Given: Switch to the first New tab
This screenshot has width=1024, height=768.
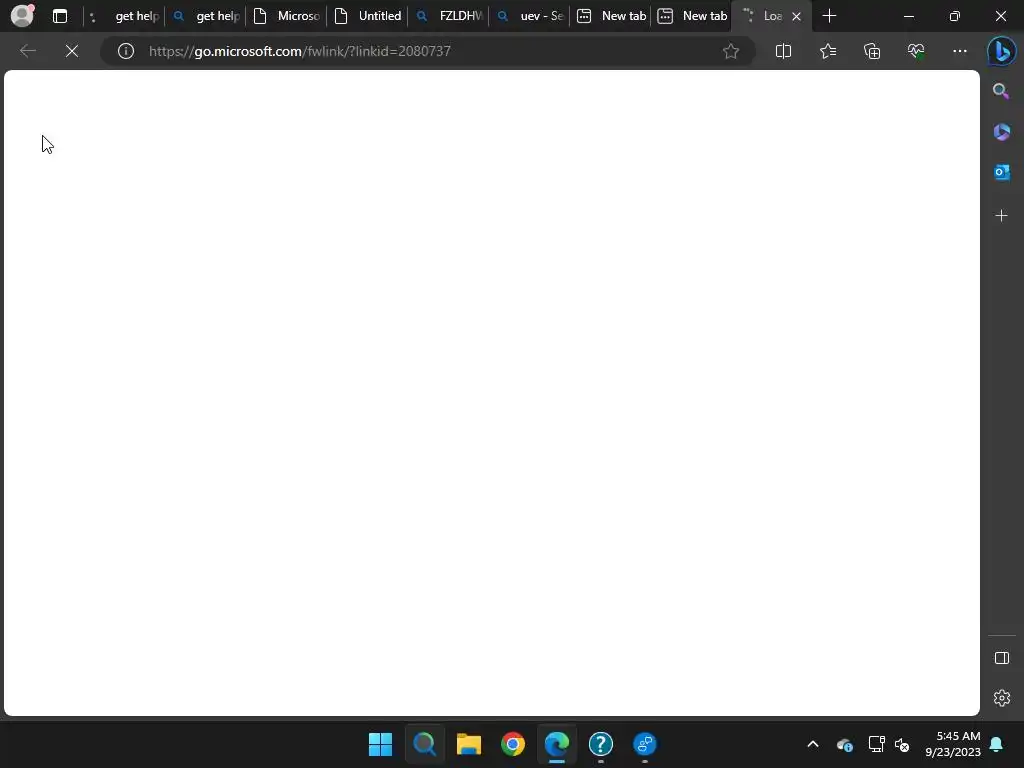Looking at the screenshot, I should click(x=611, y=16).
